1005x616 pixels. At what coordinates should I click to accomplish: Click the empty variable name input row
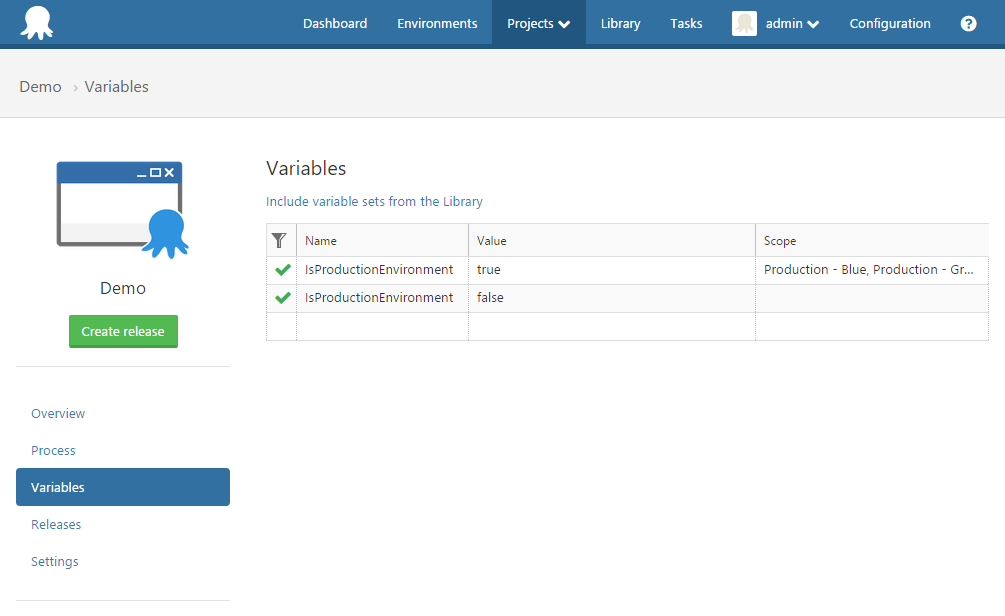(x=382, y=325)
